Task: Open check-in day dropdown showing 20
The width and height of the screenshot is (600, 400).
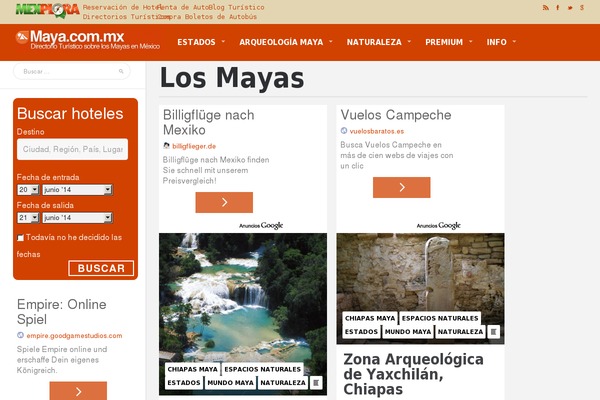Action: pyautogui.click(x=28, y=189)
